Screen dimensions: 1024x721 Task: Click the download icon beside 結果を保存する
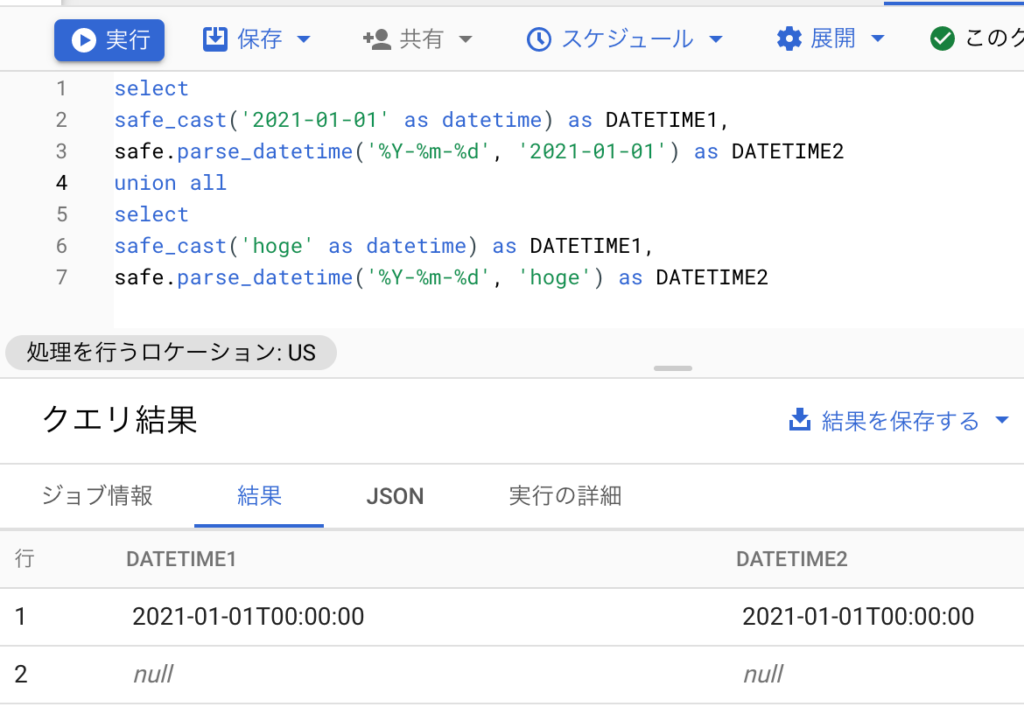coord(799,420)
